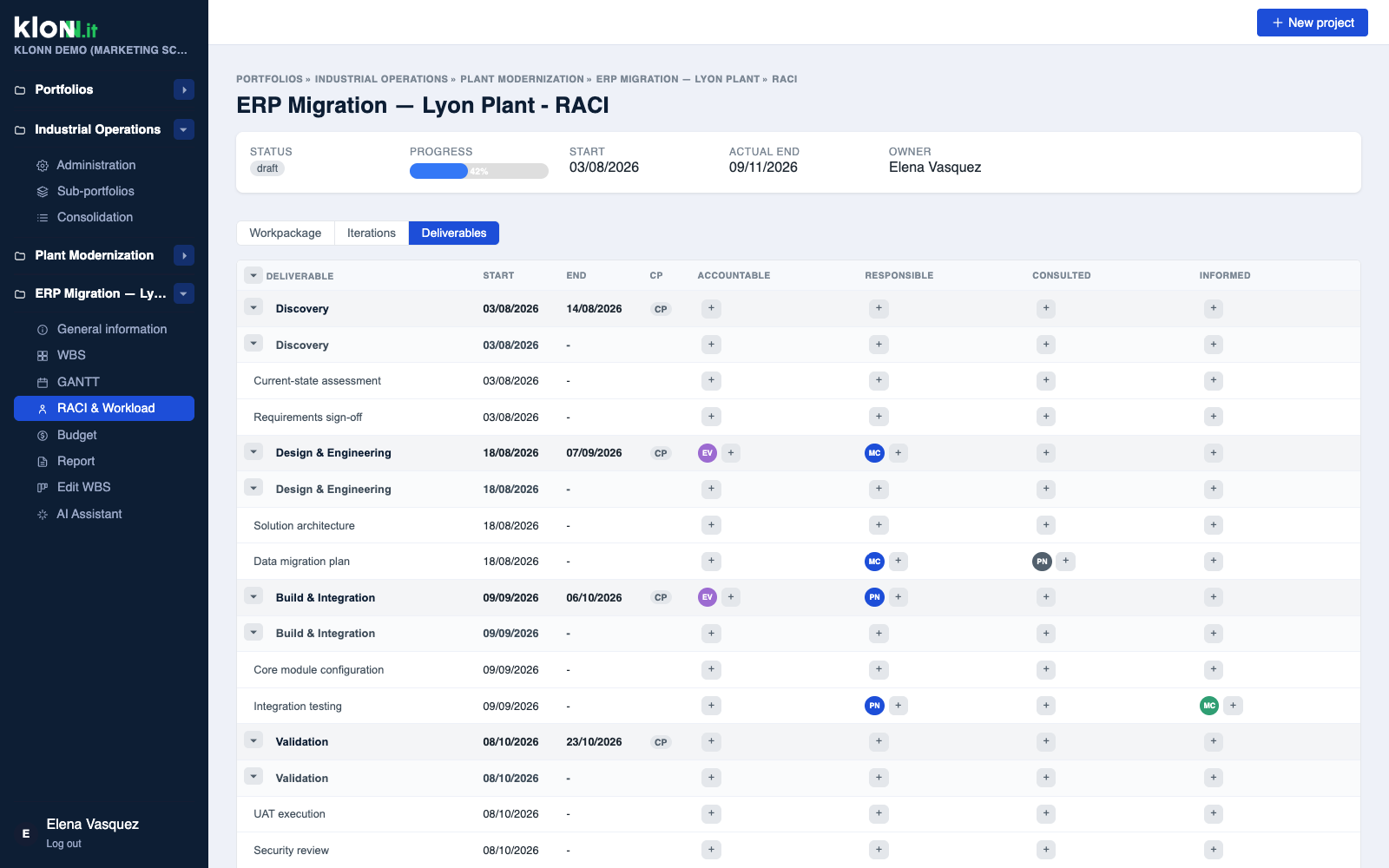Go to Industrial Operations breadcrumb
The image size is (1389, 868).
pos(381,79)
